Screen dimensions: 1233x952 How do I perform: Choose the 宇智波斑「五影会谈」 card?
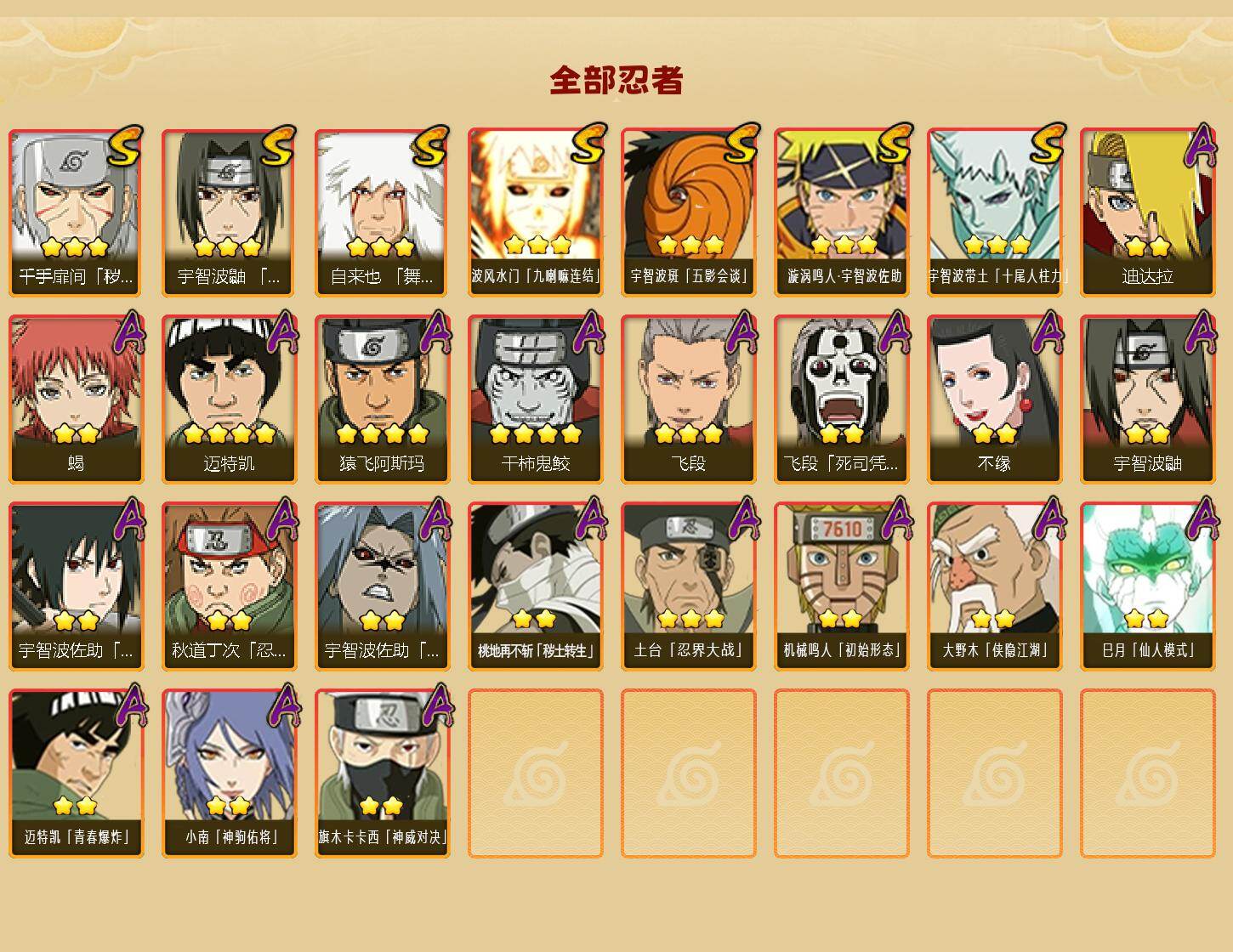pyautogui.click(x=688, y=212)
